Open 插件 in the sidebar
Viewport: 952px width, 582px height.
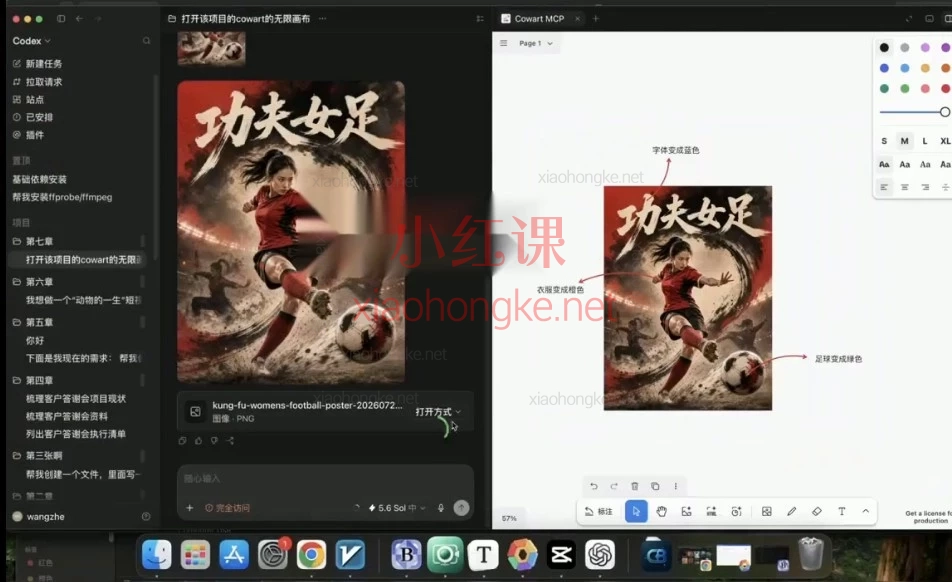click(29, 135)
